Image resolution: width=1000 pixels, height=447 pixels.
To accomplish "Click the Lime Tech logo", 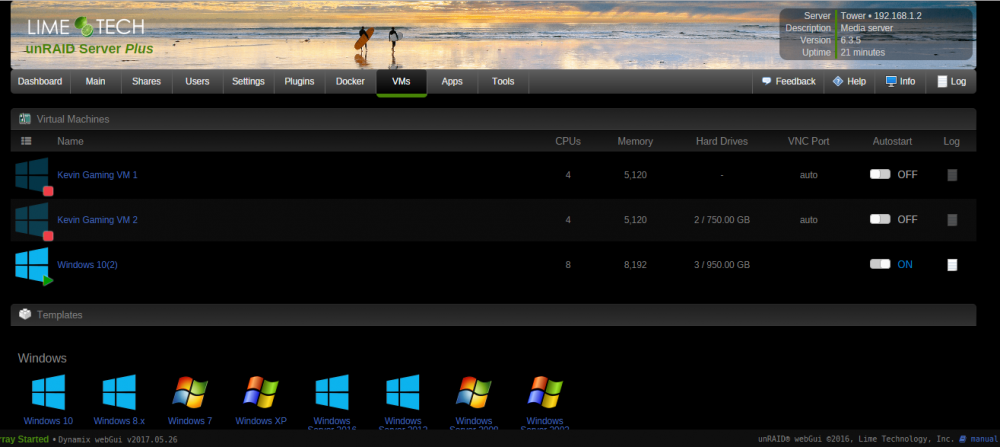I will click(85, 26).
